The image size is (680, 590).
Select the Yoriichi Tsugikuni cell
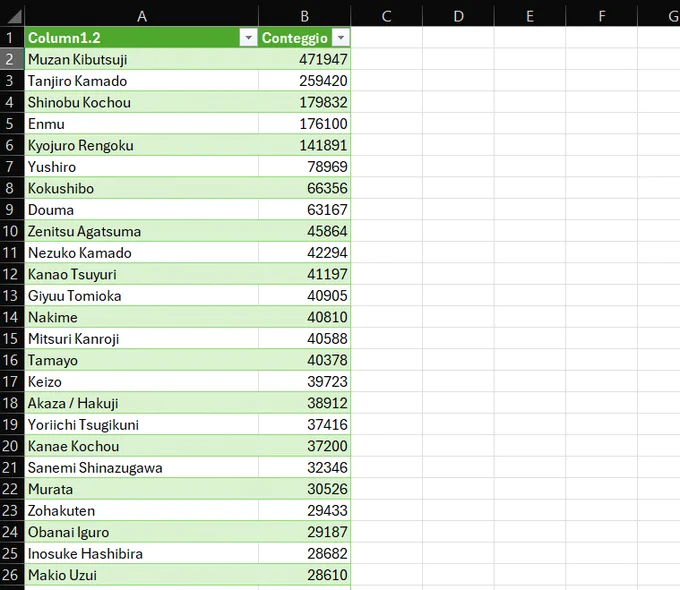pyautogui.click(x=141, y=424)
